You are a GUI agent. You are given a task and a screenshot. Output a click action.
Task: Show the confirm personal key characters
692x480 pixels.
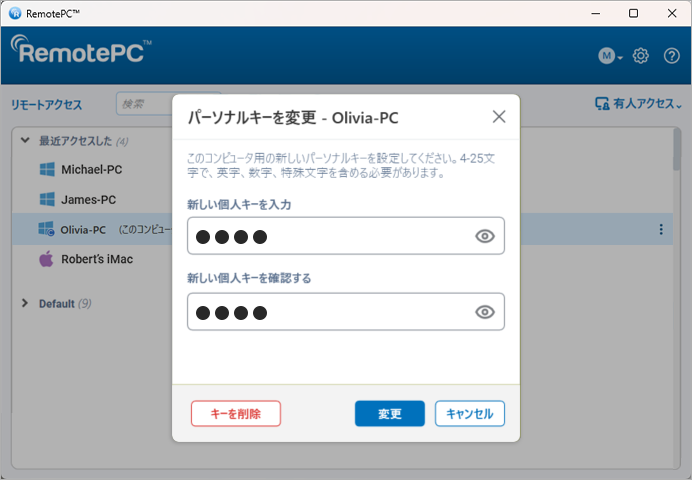[x=485, y=312]
